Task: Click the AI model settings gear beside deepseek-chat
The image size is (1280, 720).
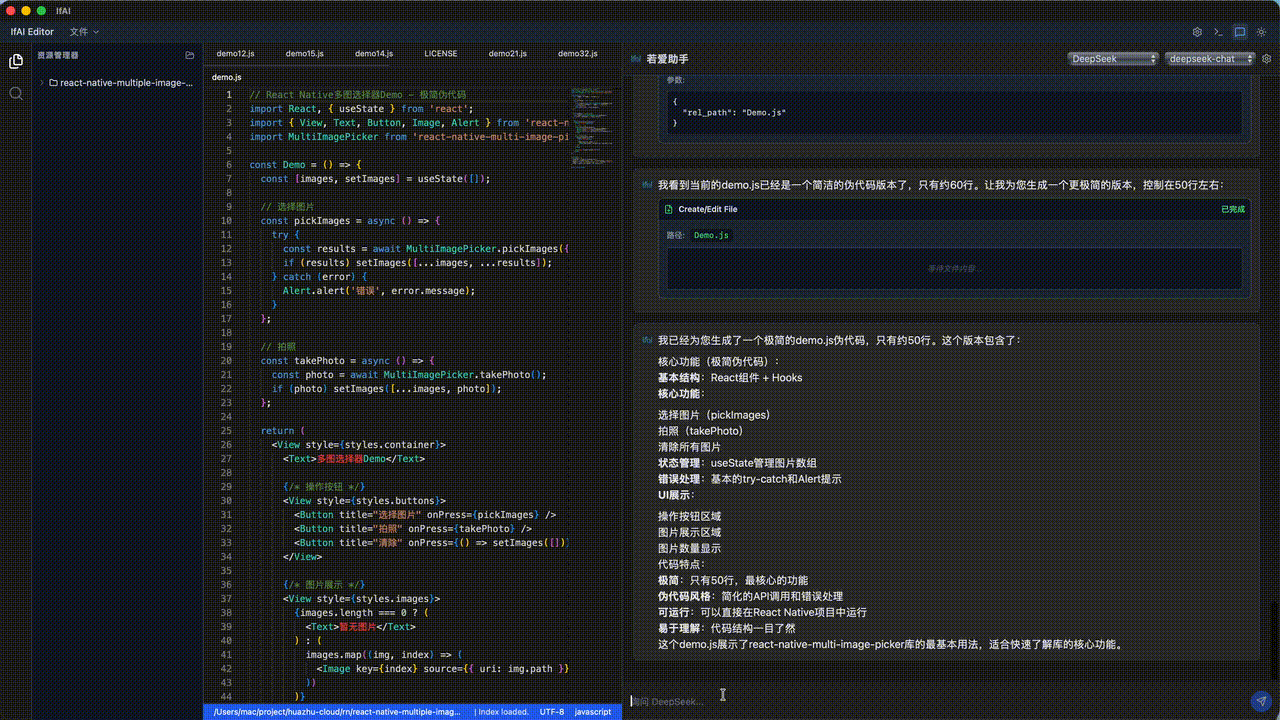Action: [1266, 59]
